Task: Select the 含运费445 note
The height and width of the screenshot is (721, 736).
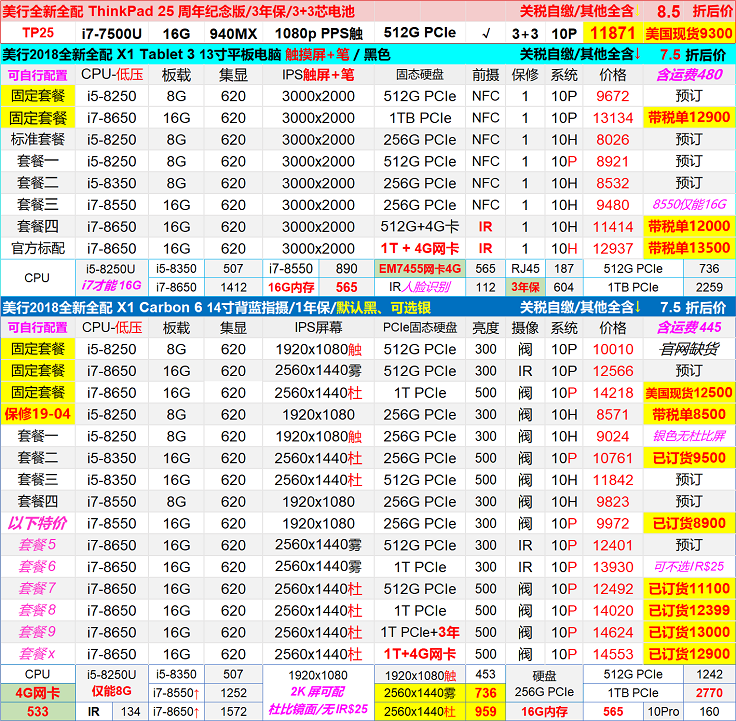Action: point(689,327)
